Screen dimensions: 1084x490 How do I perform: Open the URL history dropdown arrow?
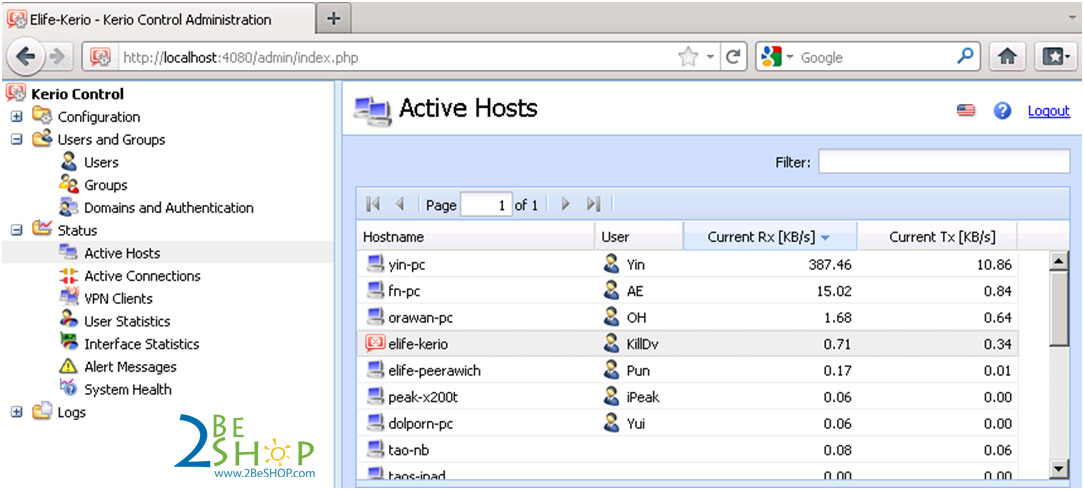(x=709, y=58)
